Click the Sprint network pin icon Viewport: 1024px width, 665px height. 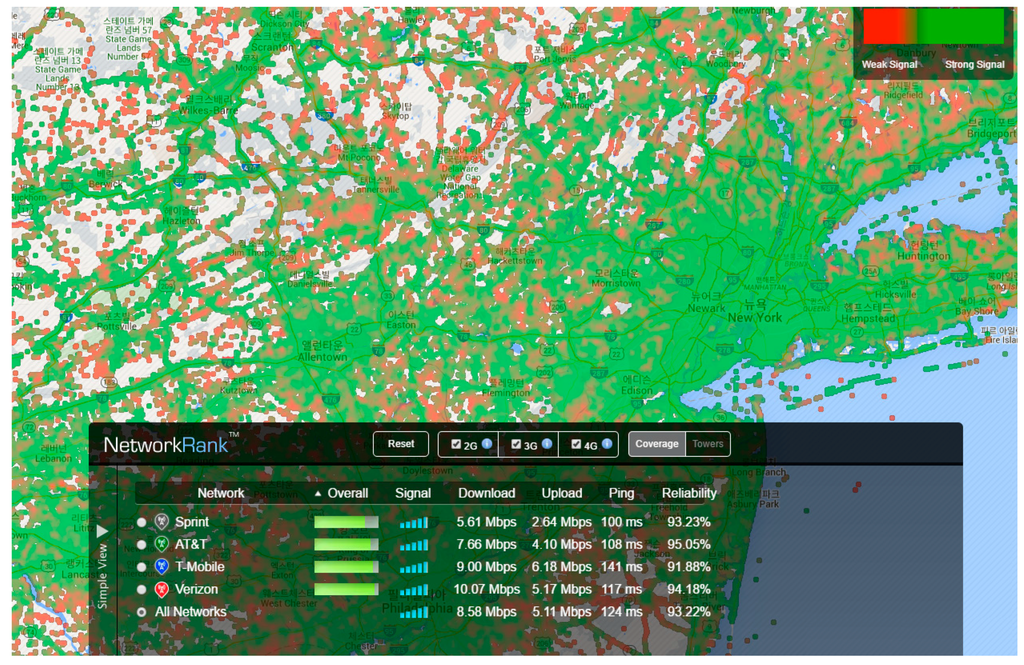click(162, 522)
